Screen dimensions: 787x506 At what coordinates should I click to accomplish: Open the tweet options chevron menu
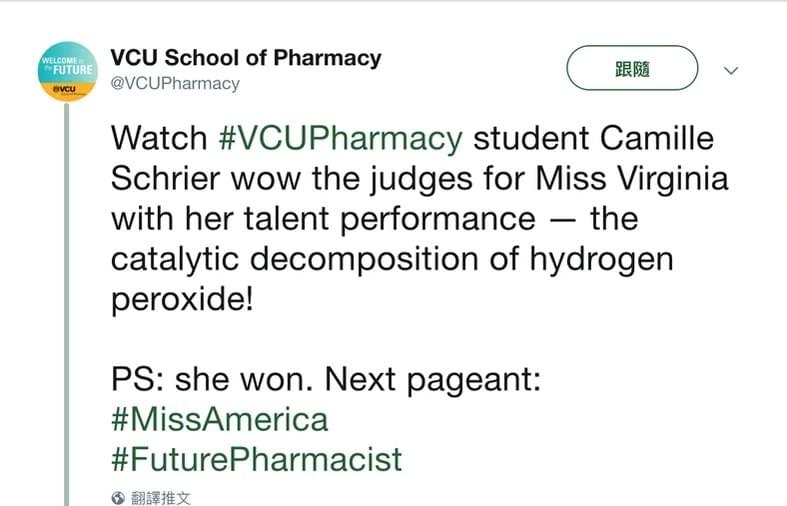(731, 70)
